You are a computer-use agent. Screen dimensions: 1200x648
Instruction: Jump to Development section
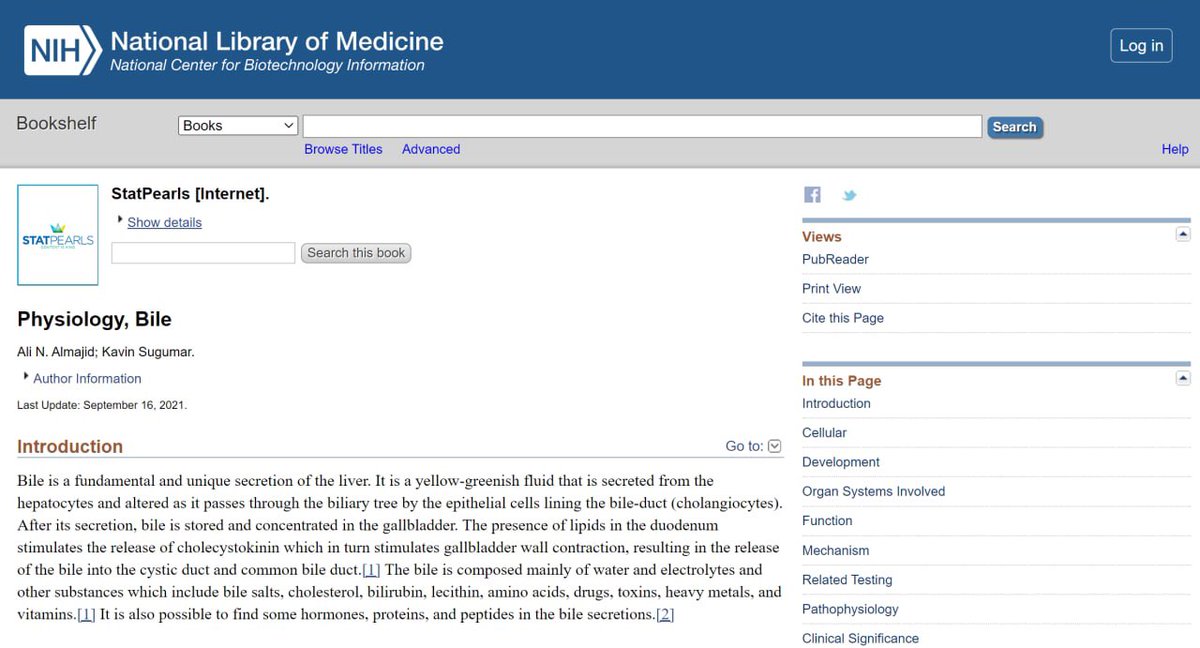[x=841, y=462]
